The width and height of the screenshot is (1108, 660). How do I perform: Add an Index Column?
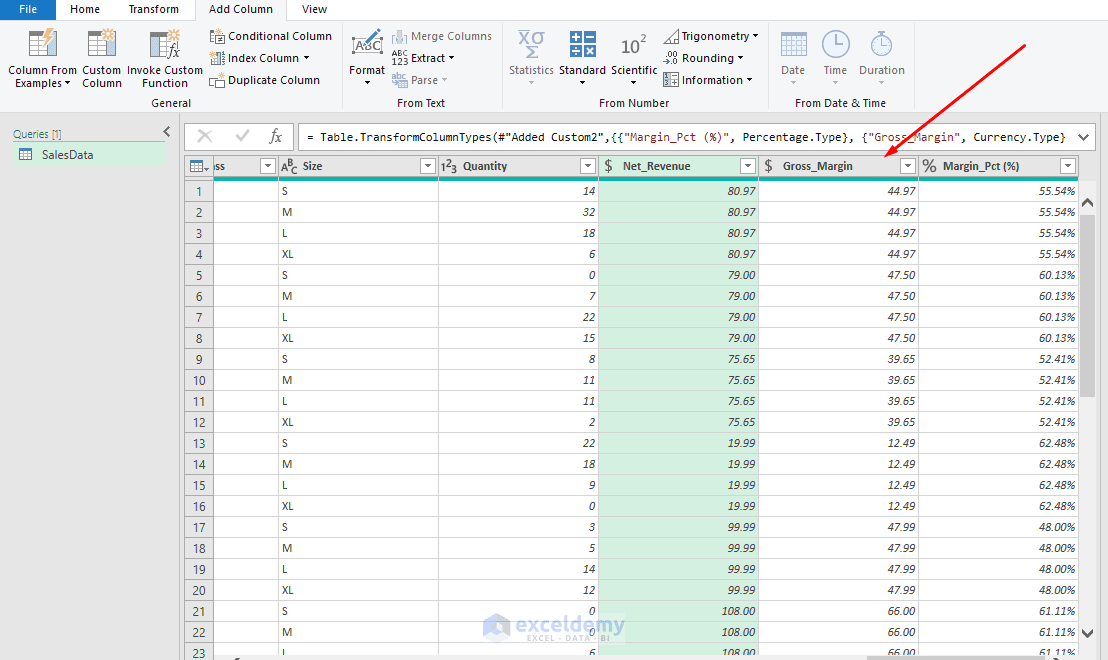coord(260,58)
